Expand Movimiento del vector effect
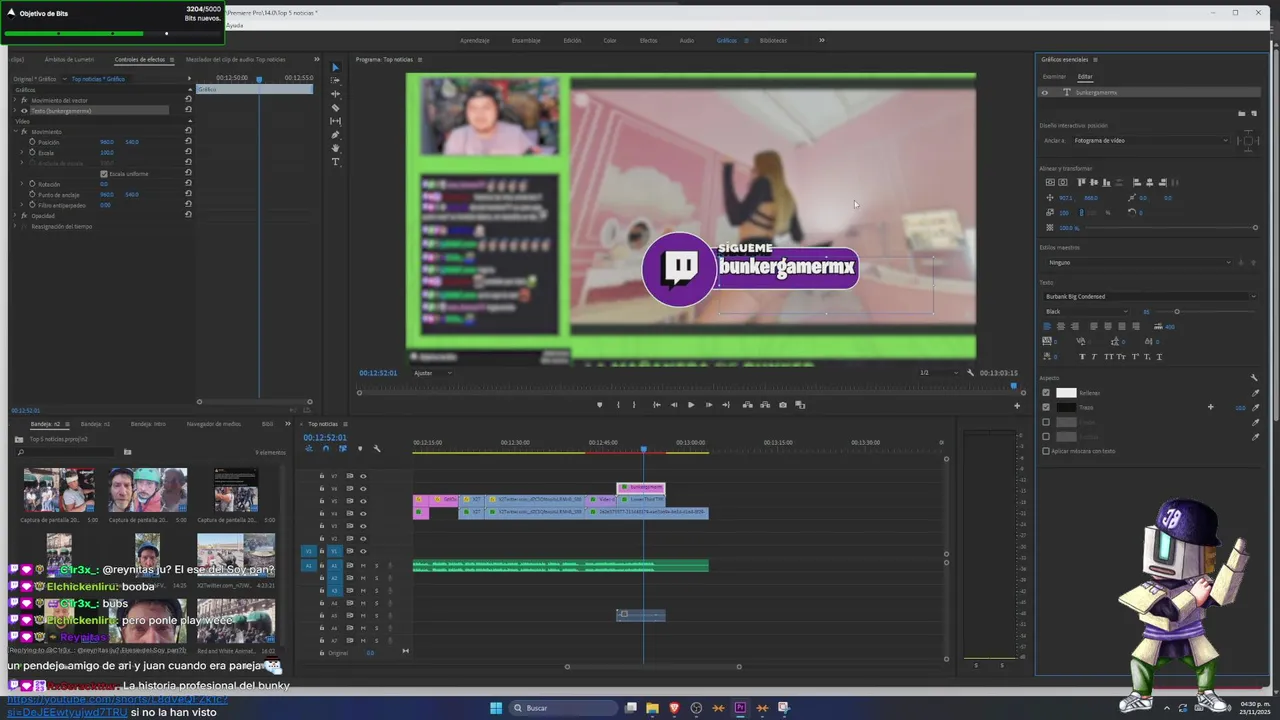 pyautogui.click(x=15, y=100)
